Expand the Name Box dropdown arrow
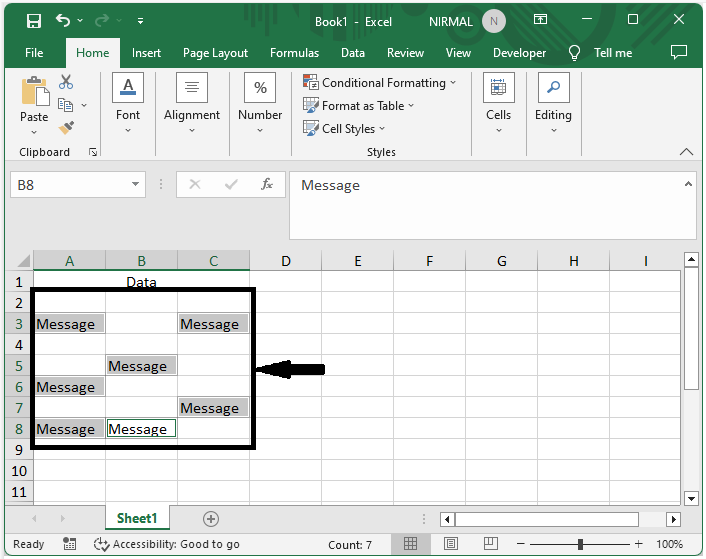The height and width of the screenshot is (559, 706). pyautogui.click(x=135, y=184)
